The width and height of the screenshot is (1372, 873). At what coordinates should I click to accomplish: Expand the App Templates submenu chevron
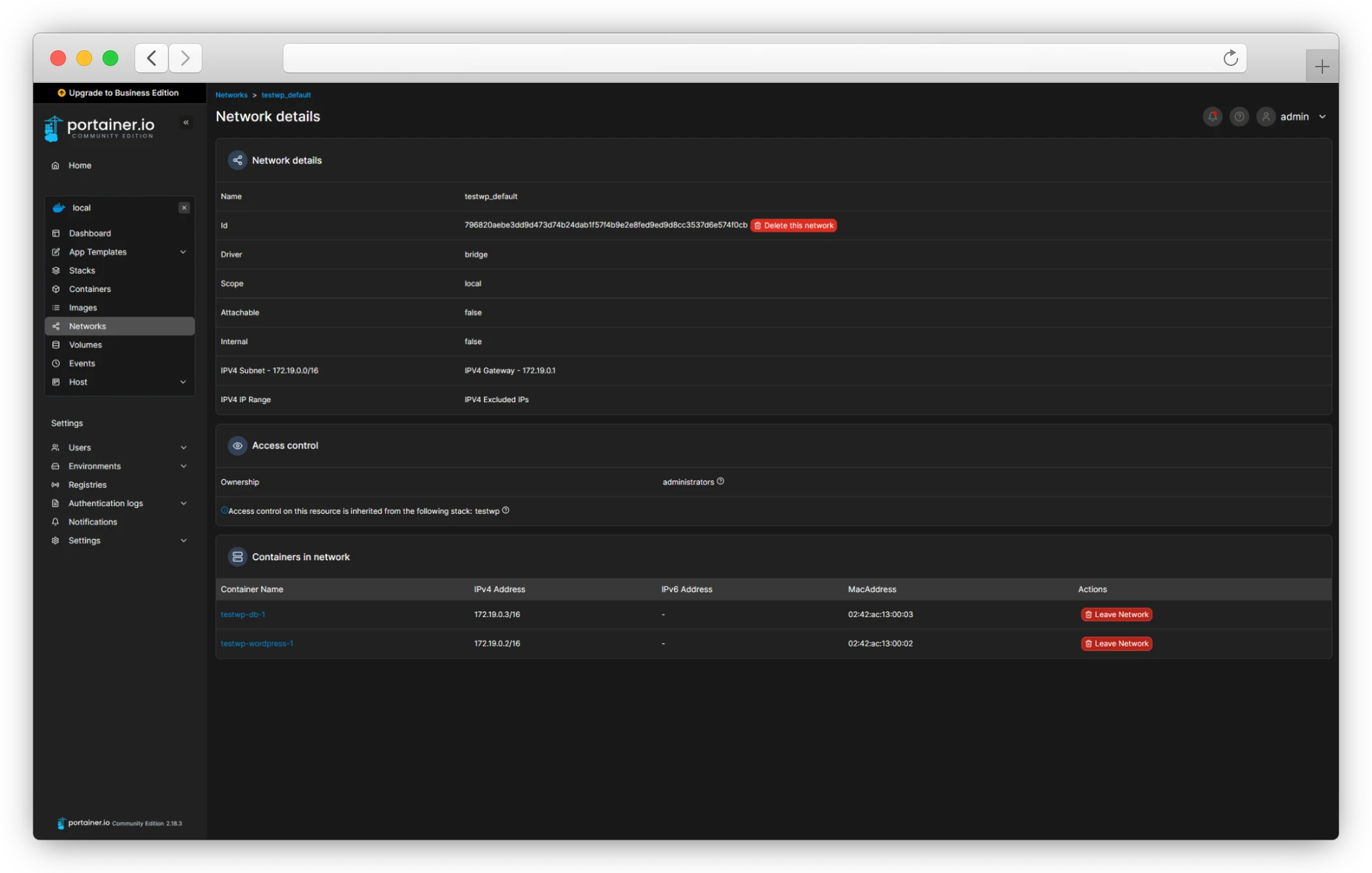(183, 252)
